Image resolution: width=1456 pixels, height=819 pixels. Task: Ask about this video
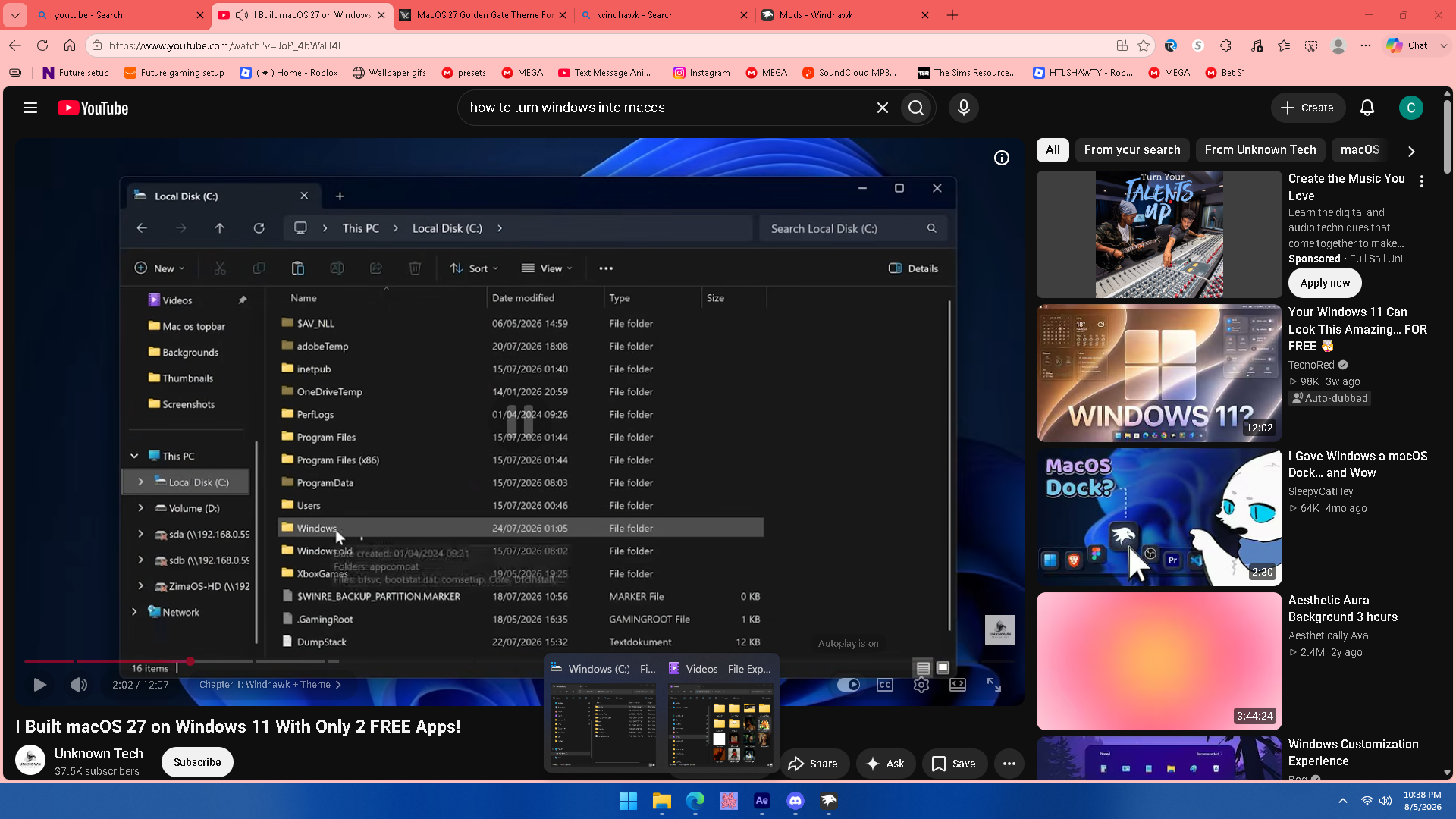pos(886,764)
